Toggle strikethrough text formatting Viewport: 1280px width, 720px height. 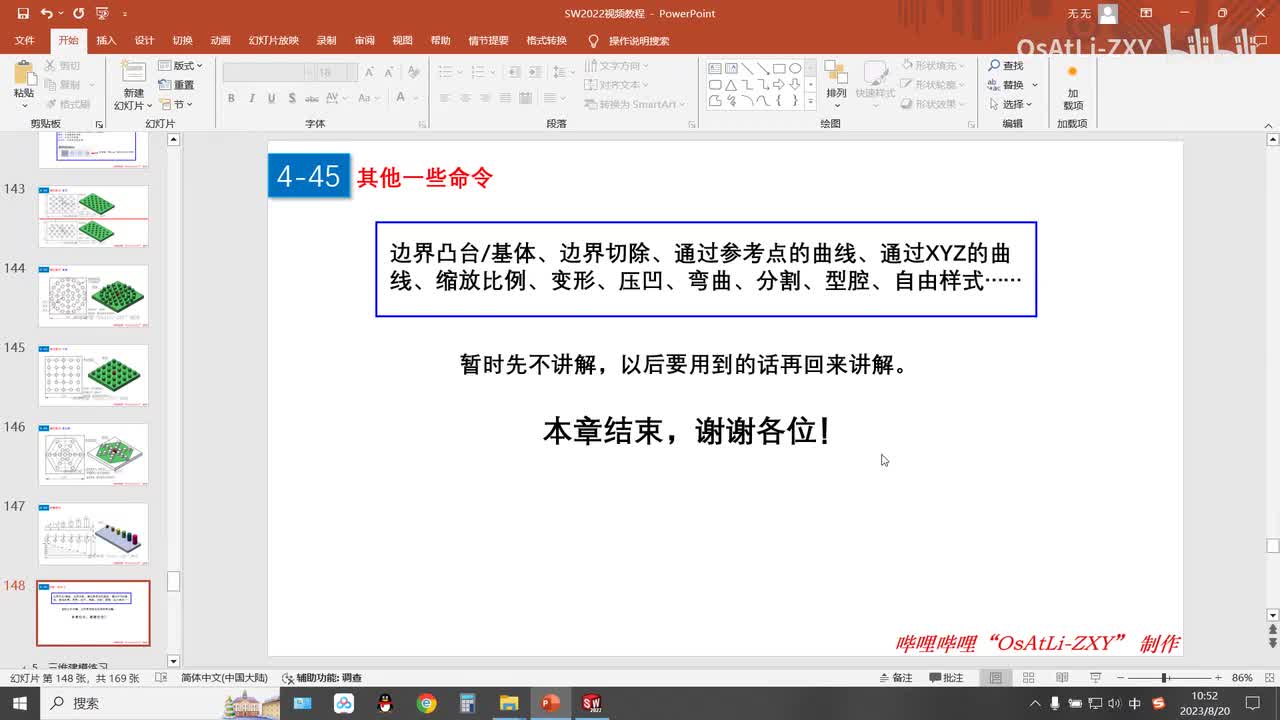point(312,98)
